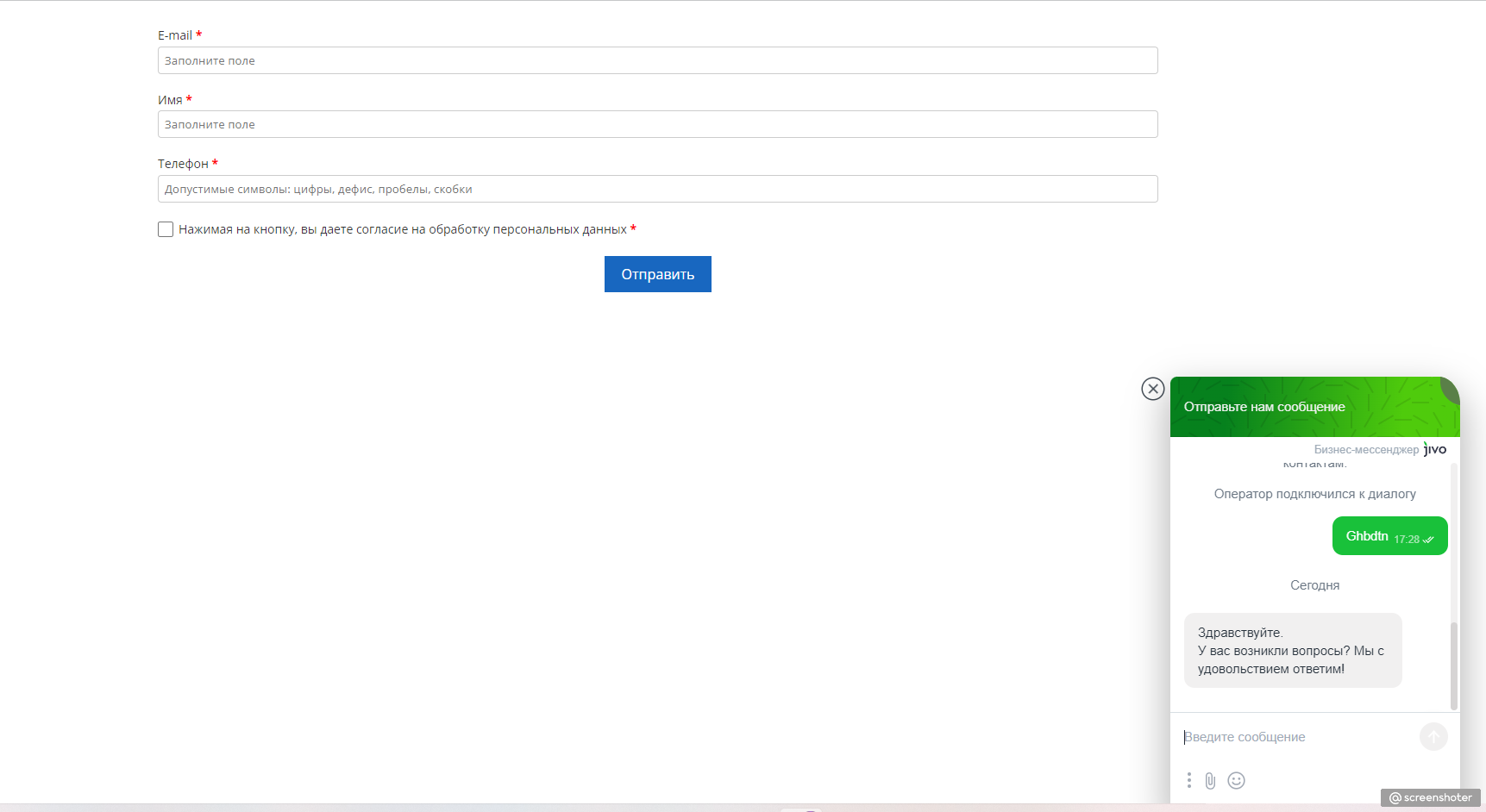Click the screenshoter badge
The width and height of the screenshot is (1486, 812).
[1430, 797]
